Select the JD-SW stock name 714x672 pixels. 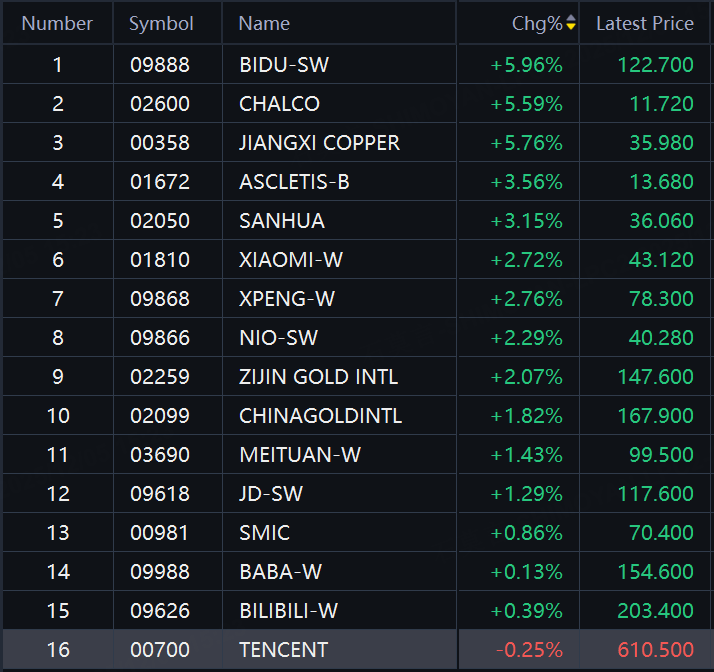click(271, 494)
